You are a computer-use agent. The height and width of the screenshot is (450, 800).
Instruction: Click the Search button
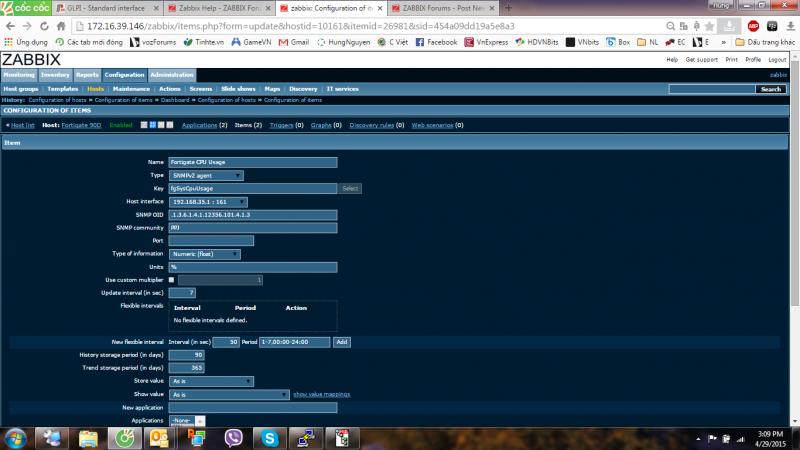[x=771, y=89]
